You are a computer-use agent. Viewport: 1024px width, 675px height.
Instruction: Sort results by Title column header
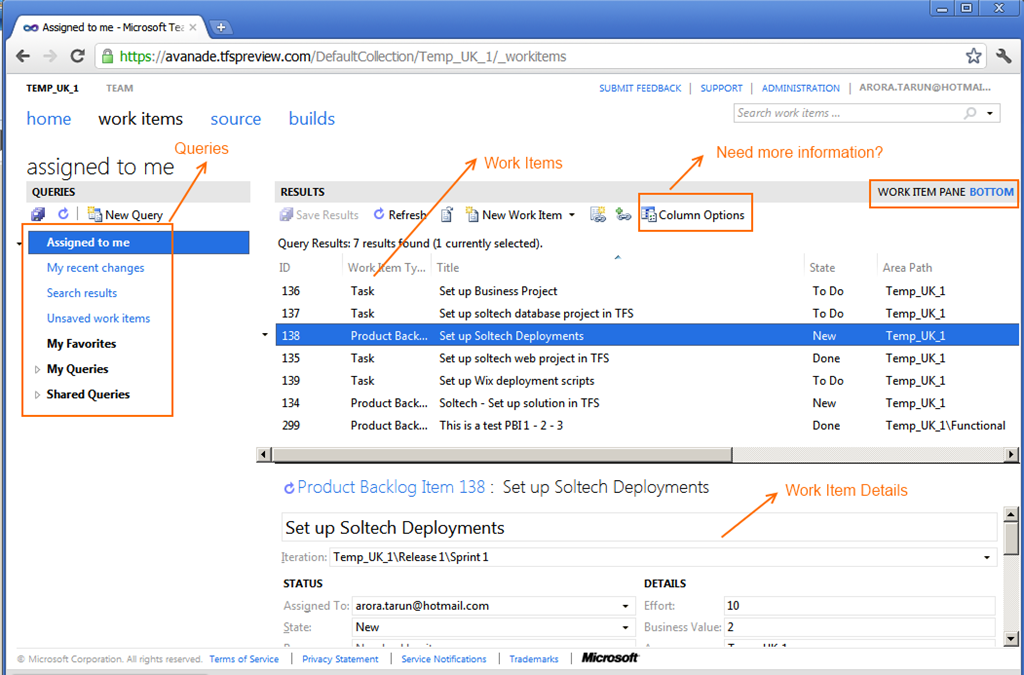coord(448,268)
